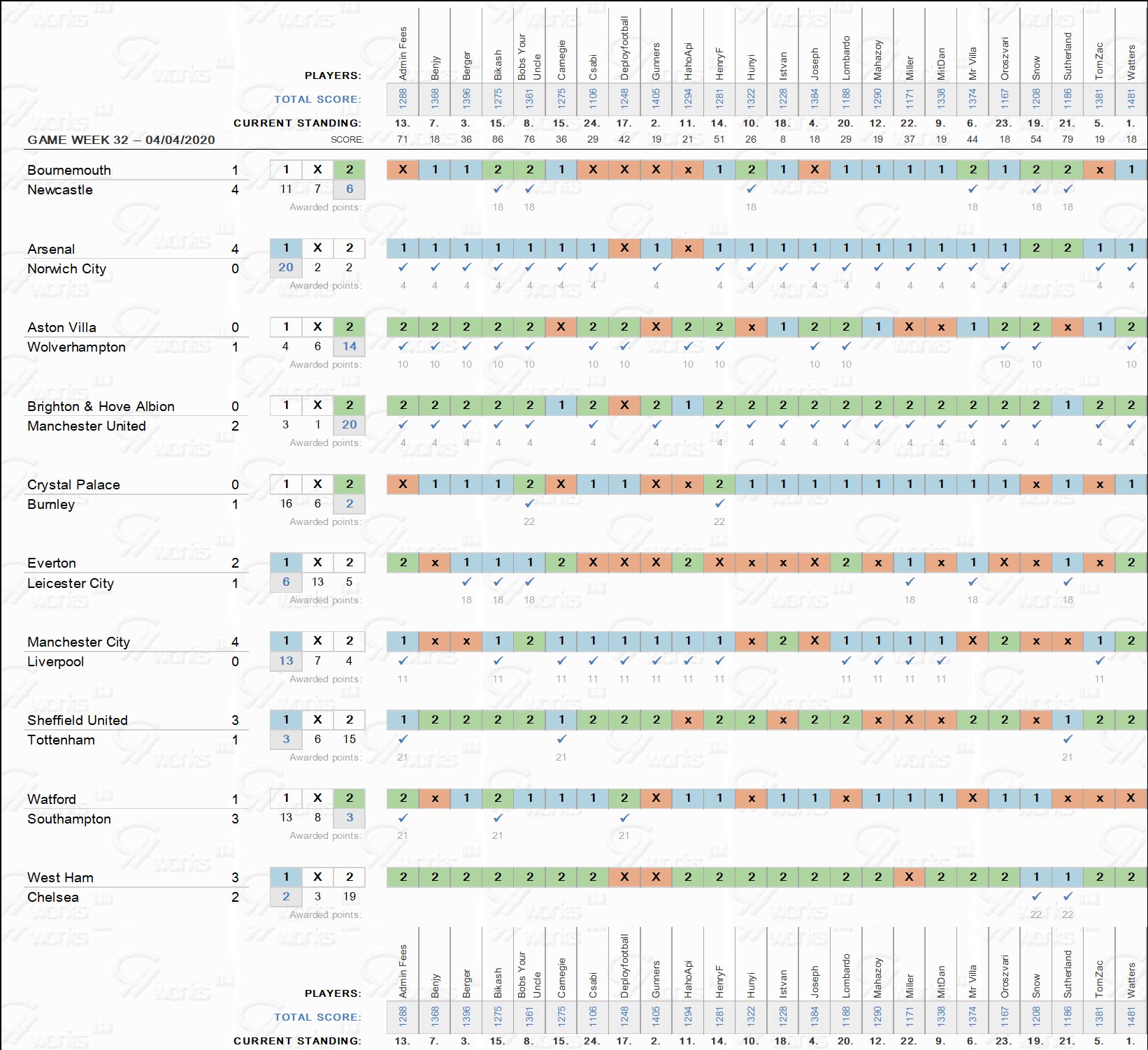Toggle Brighton row checkmark under Mr Villa
Image resolution: width=1148 pixels, height=1050 pixels.
[x=973, y=424]
